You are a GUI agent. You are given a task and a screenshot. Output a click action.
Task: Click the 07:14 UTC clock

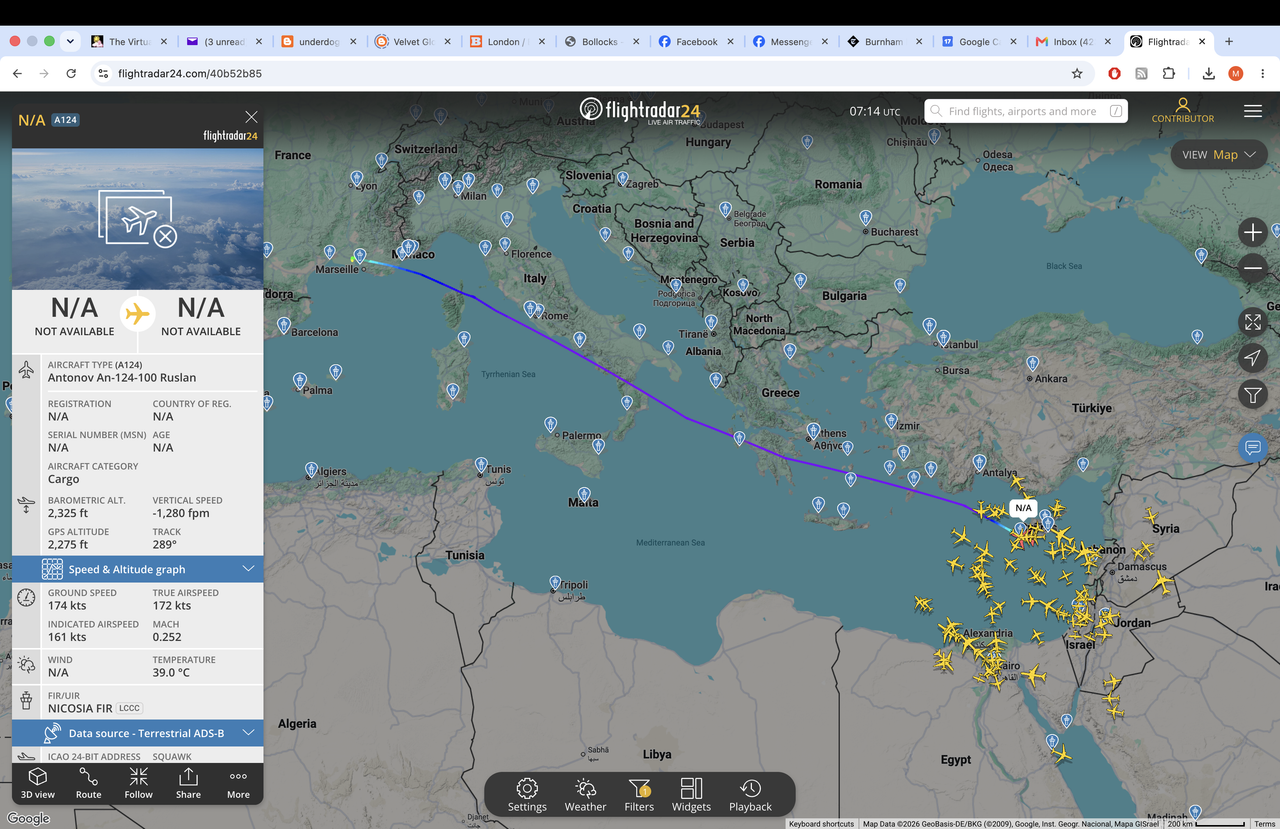coord(875,111)
